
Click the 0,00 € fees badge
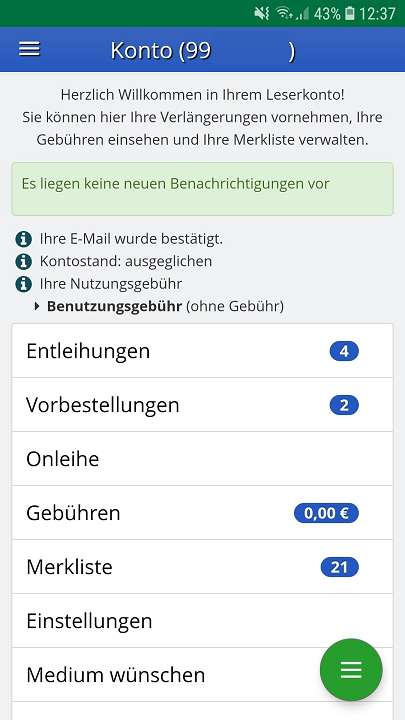tap(326, 513)
